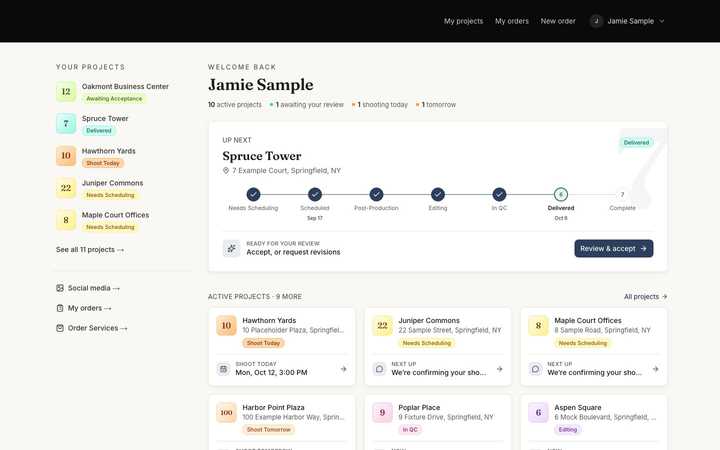The height and width of the screenshot is (450, 720).
Task: Click the 1 tomorrow summary
Action: (436, 105)
